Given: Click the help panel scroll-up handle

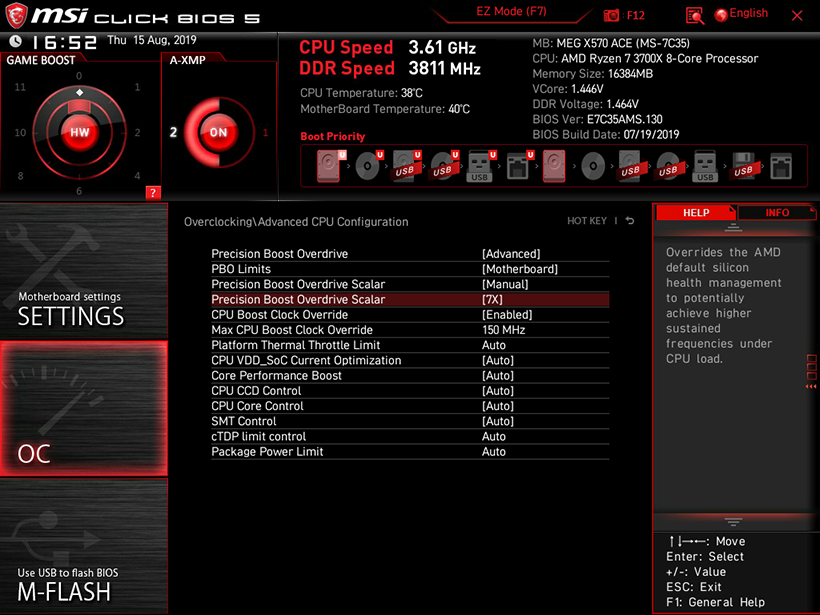Looking at the screenshot, I should [733, 227].
